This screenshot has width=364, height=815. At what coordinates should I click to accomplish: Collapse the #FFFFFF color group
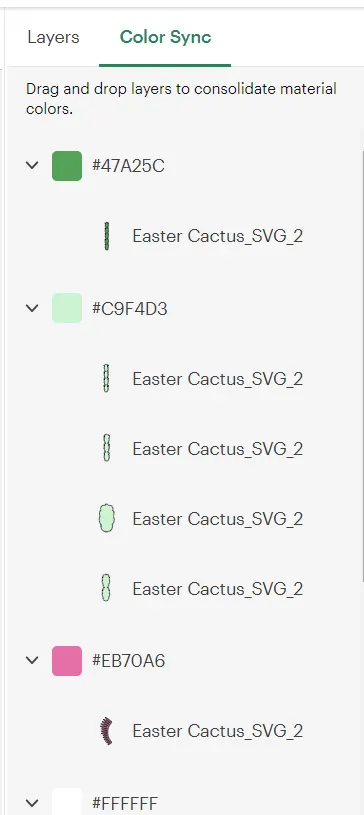click(32, 803)
